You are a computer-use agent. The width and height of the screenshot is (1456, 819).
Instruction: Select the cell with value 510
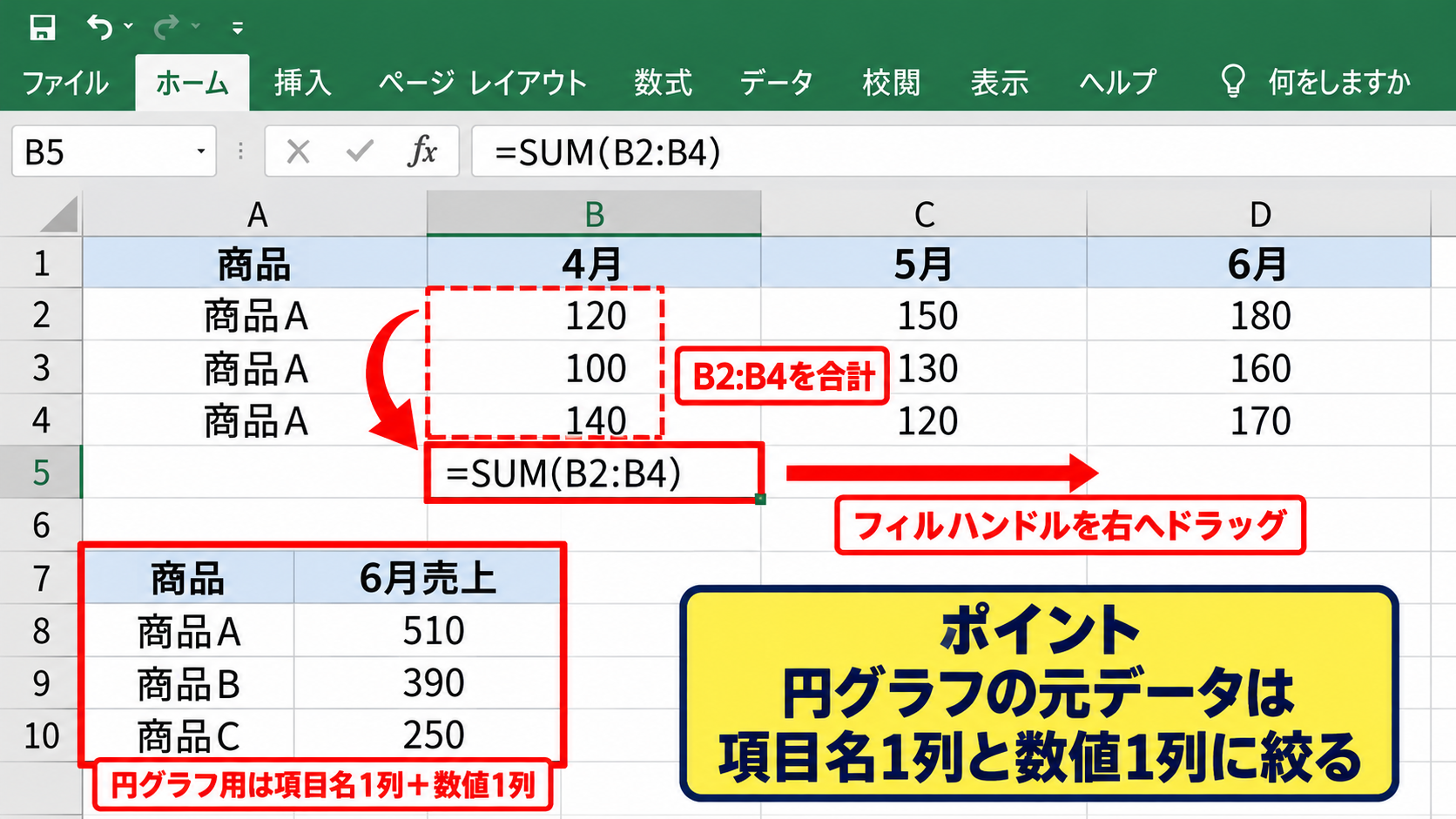point(427,630)
